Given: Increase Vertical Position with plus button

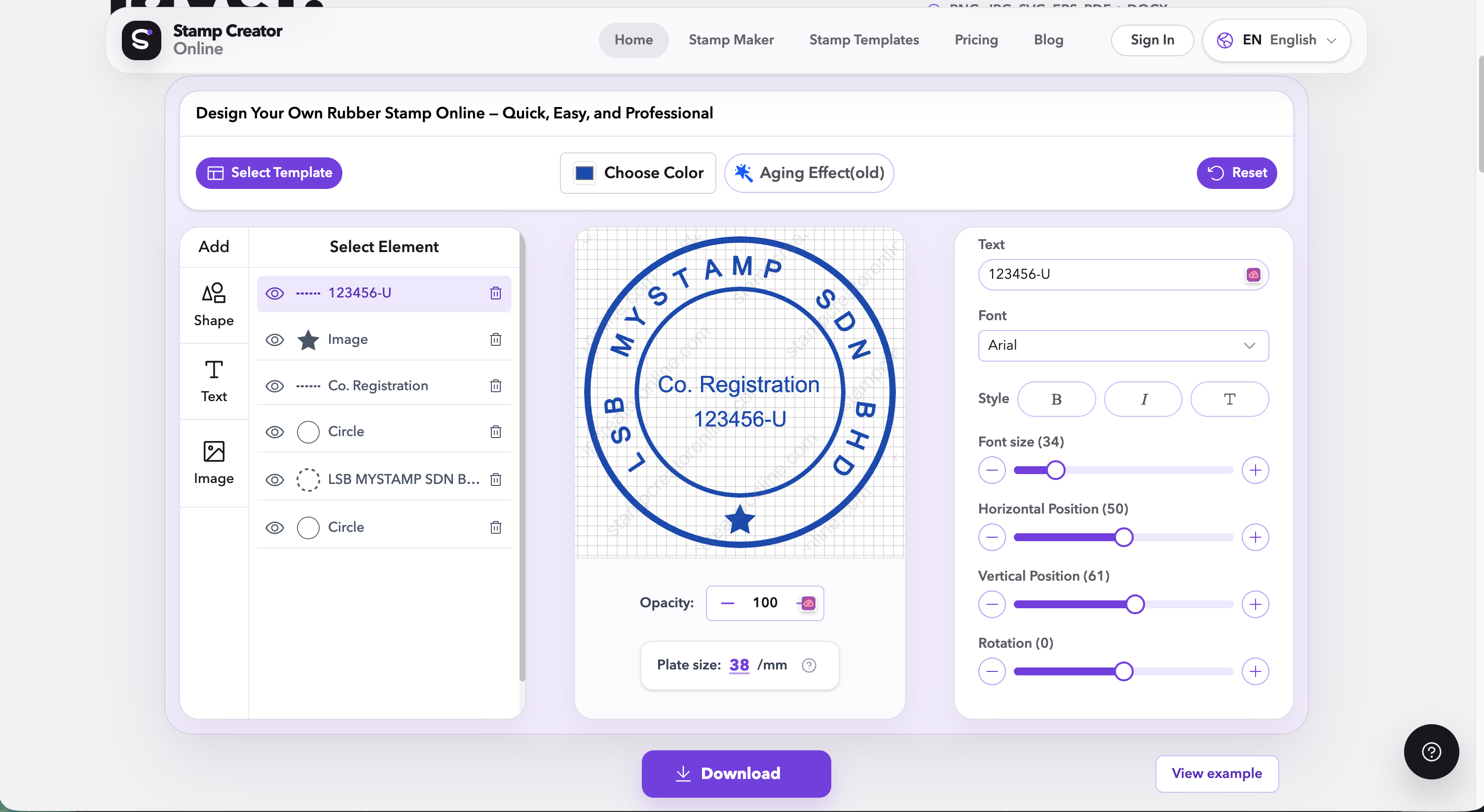Looking at the screenshot, I should (1255, 604).
